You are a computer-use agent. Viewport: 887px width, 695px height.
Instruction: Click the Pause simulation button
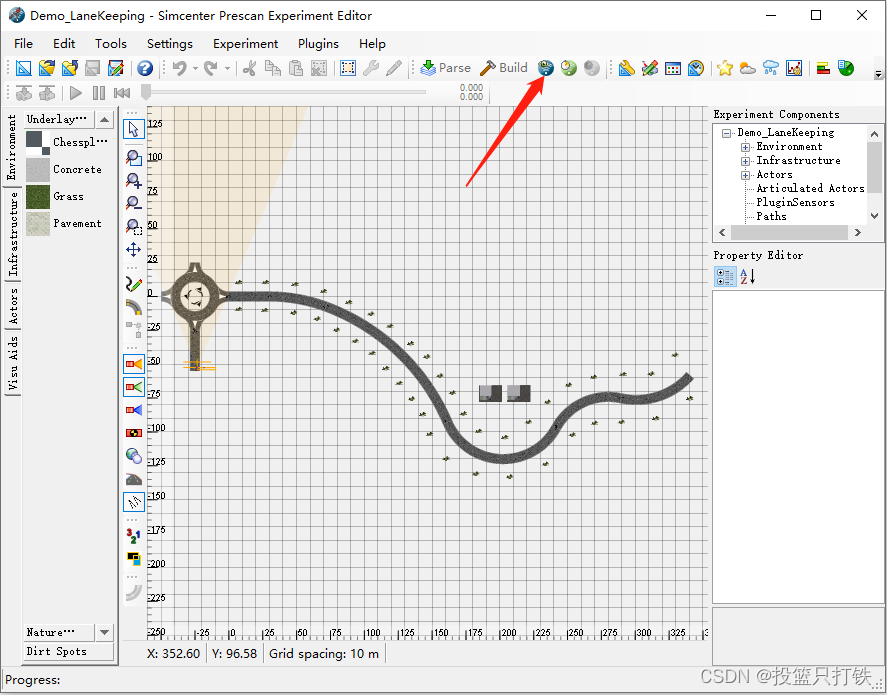point(99,93)
